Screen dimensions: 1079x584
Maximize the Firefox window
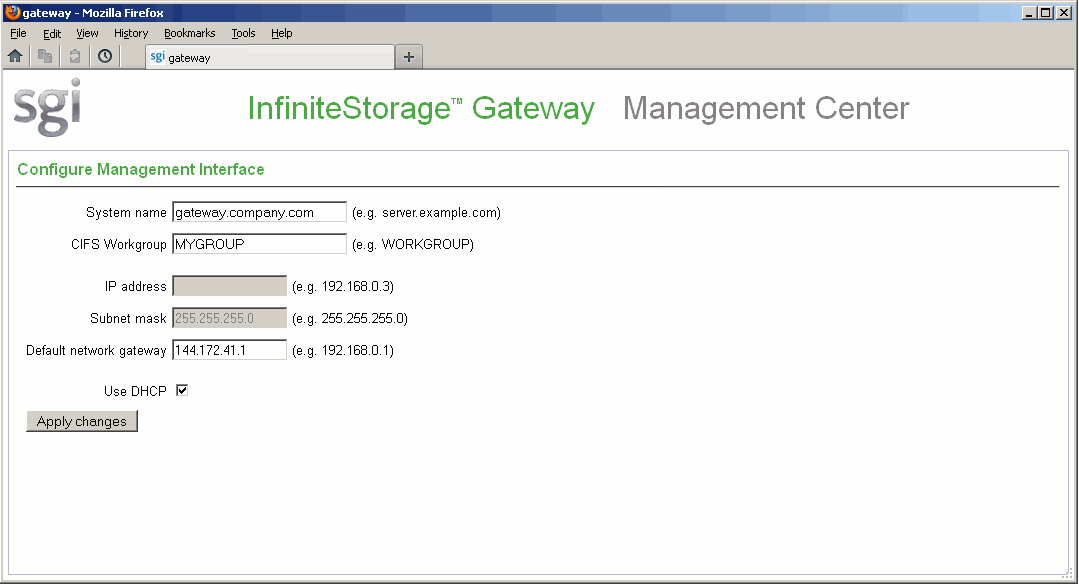point(1045,12)
